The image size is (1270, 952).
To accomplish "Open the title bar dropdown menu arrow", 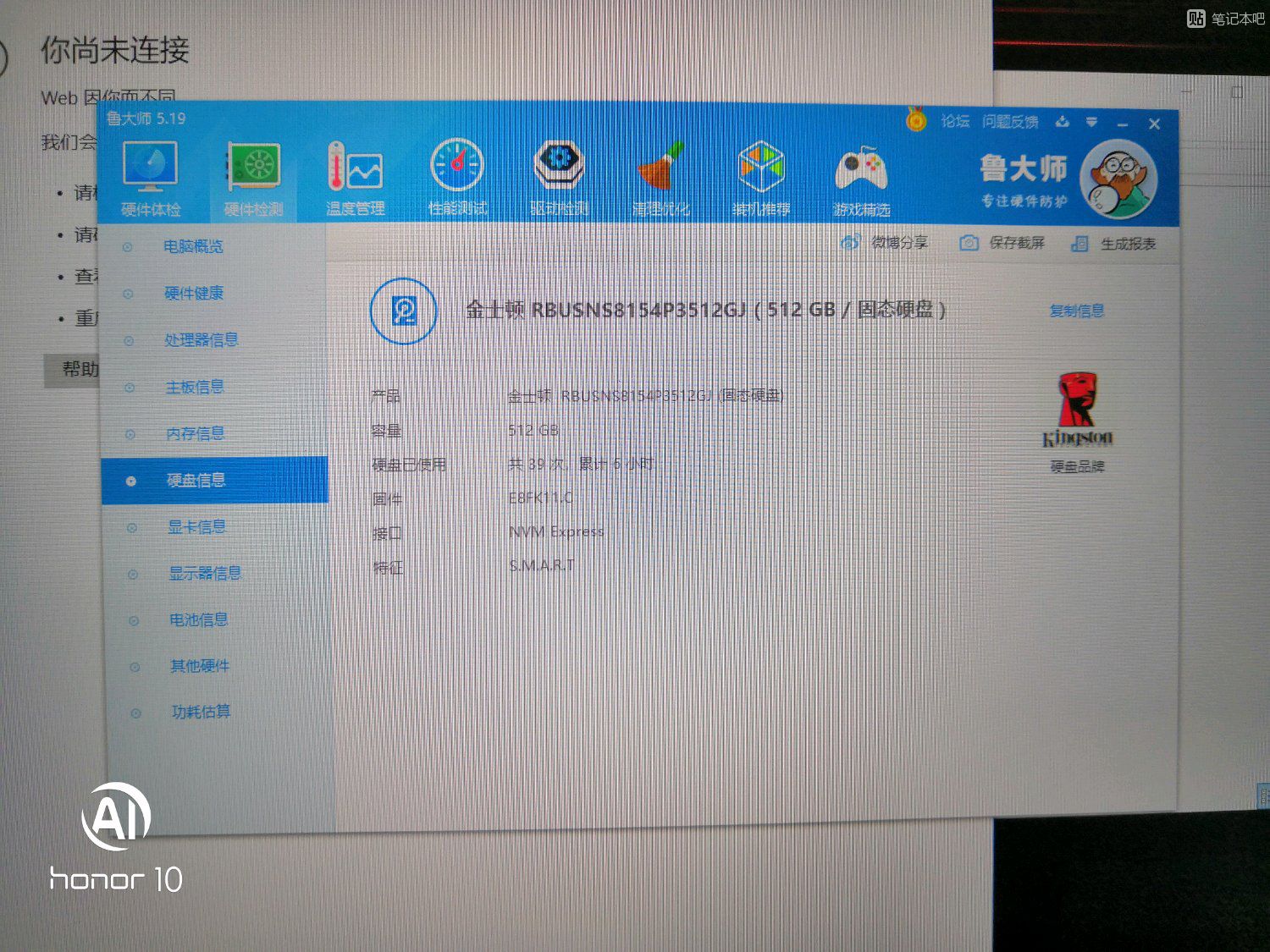I will pos(1092,123).
